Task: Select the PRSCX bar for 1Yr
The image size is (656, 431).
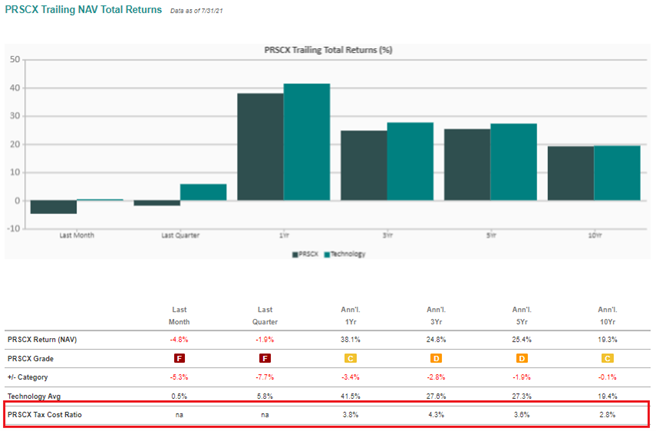Action: tap(260, 147)
